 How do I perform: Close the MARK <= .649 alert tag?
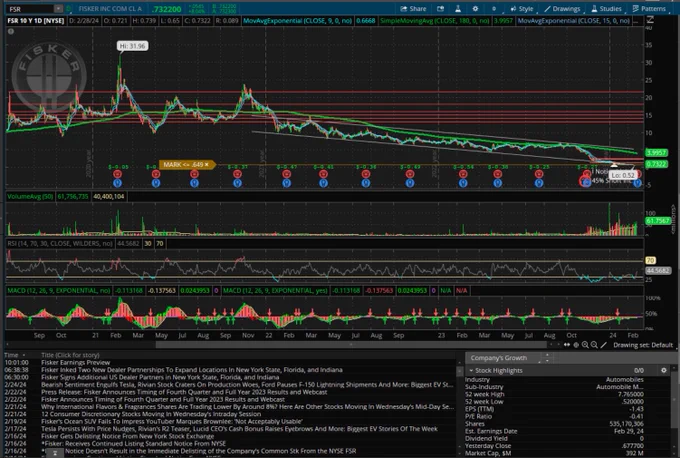pyautogui.click(x=207, y=164)
